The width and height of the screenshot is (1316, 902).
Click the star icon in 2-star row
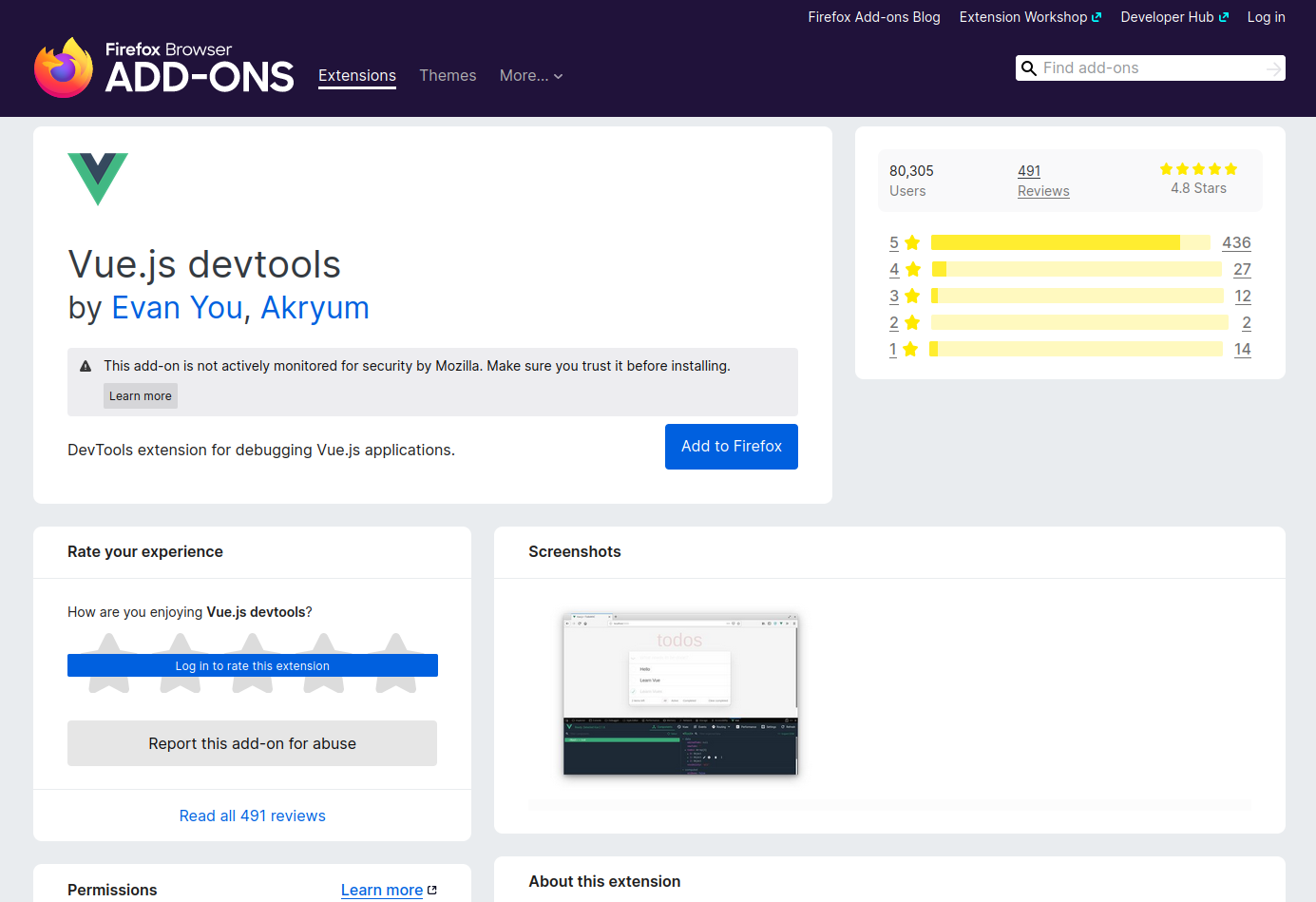pyautogui.click(x=912, y=322)
